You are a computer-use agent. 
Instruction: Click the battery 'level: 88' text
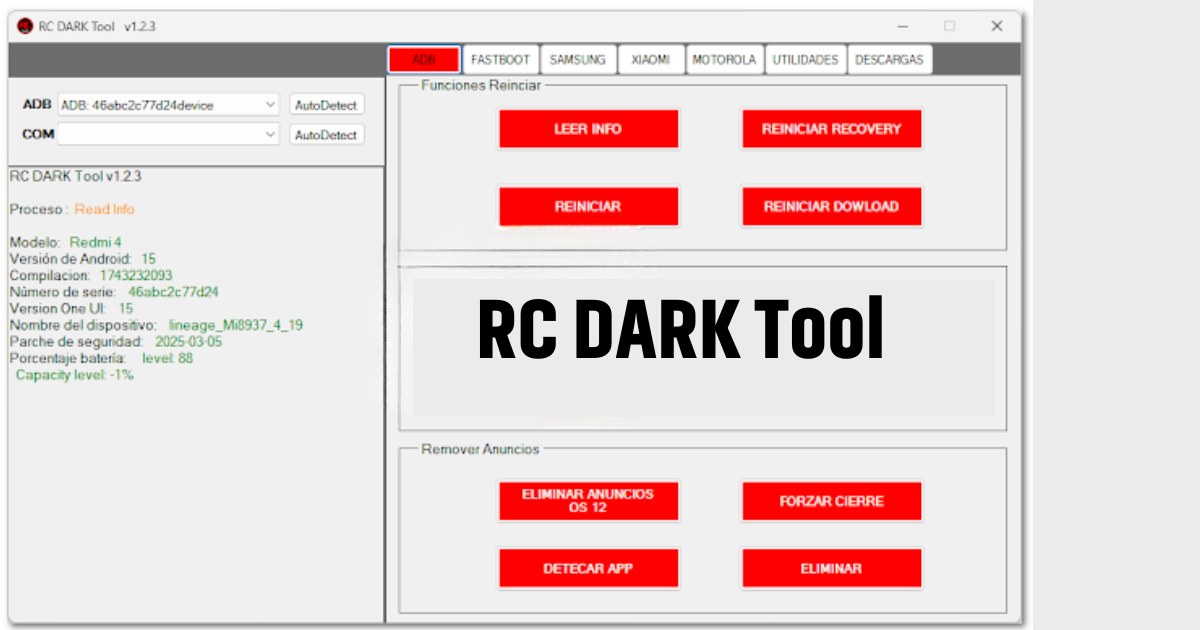coord(167,358)
